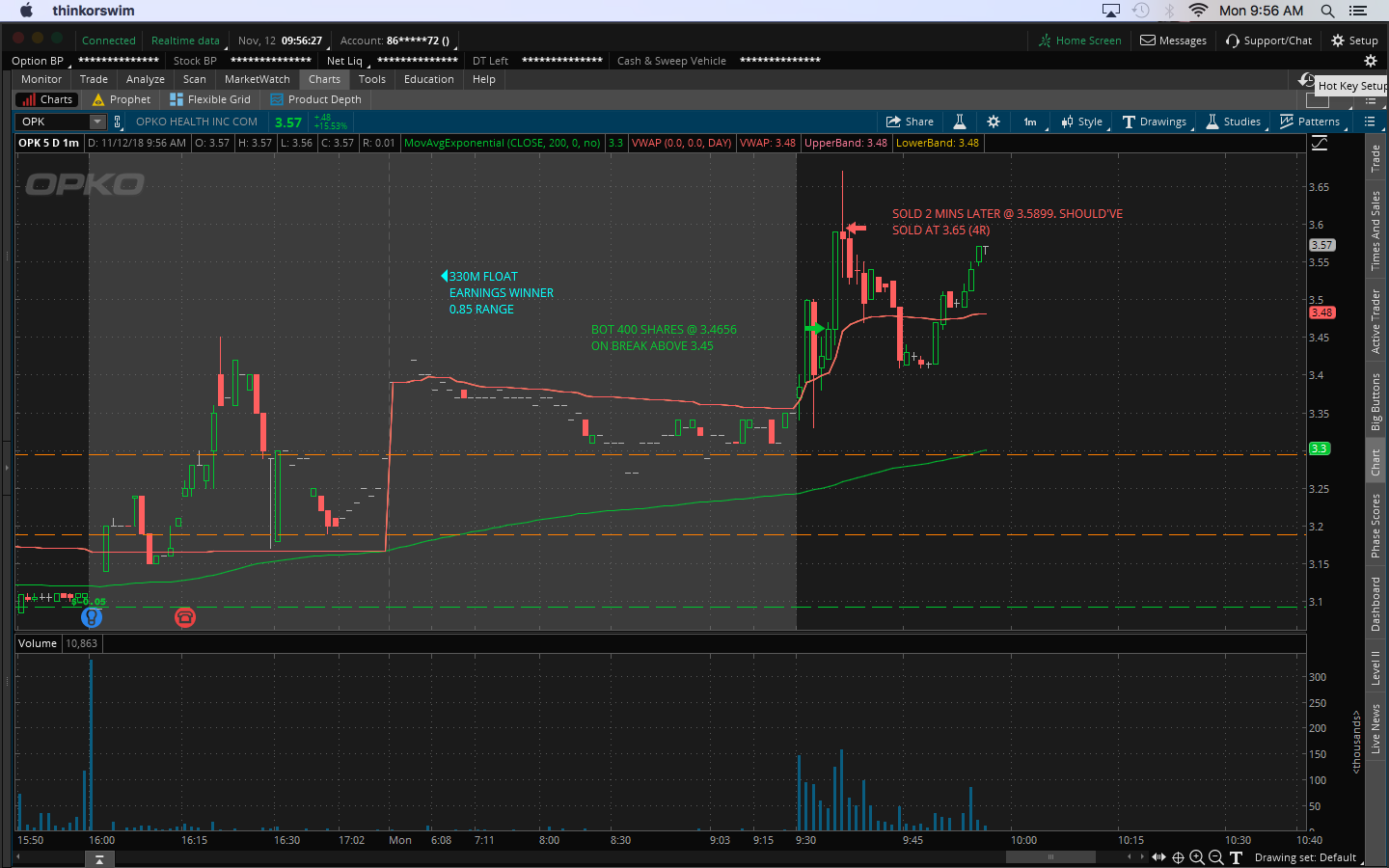Open the Times And Sales side panel
This screenshot has height=868, width=1389.
coord(1376,231)
